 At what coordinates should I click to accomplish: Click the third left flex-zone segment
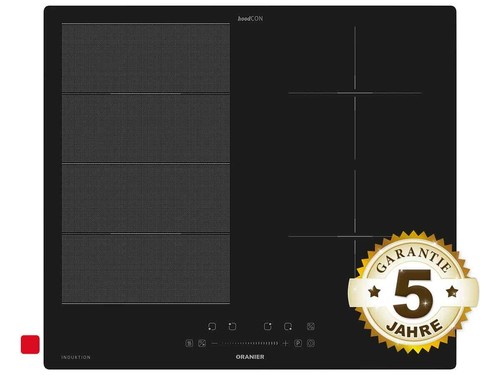pos(146,198)
